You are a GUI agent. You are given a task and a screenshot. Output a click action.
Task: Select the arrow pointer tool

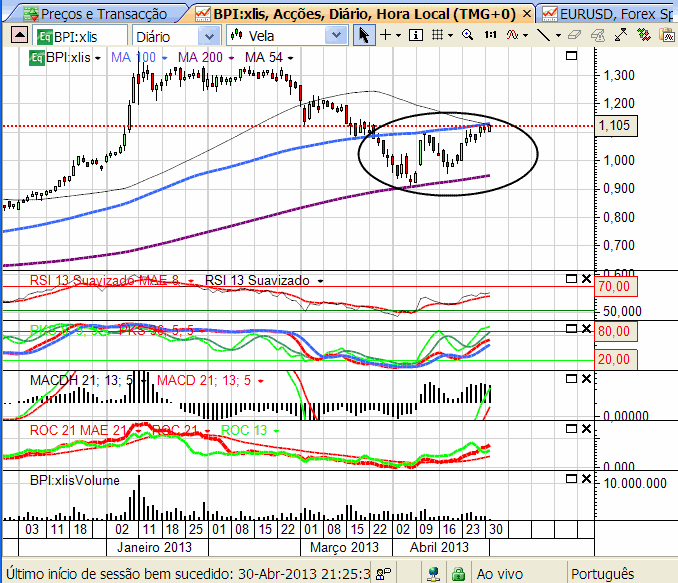click(x=364, y=35)
